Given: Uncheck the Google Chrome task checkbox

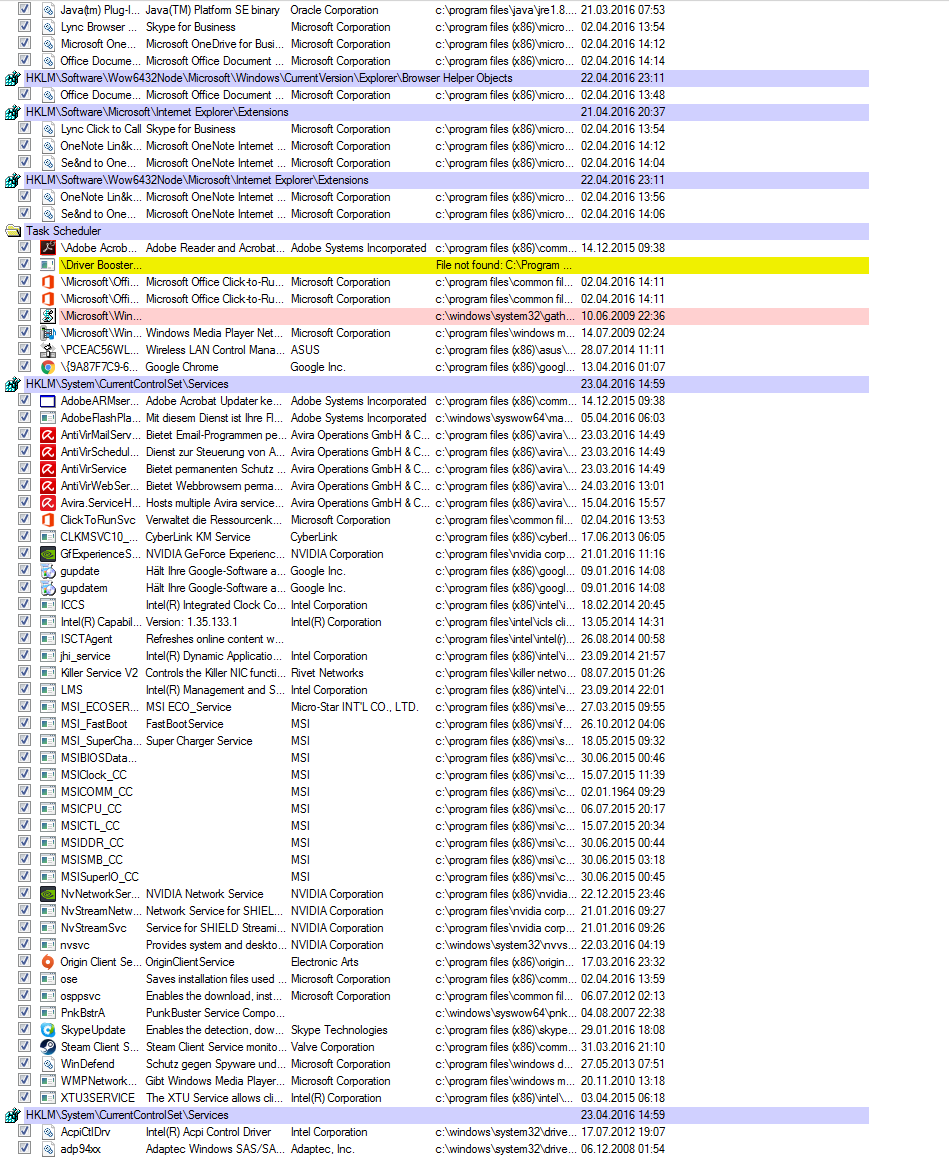Looking at the screenshot, I should (24, 366).
